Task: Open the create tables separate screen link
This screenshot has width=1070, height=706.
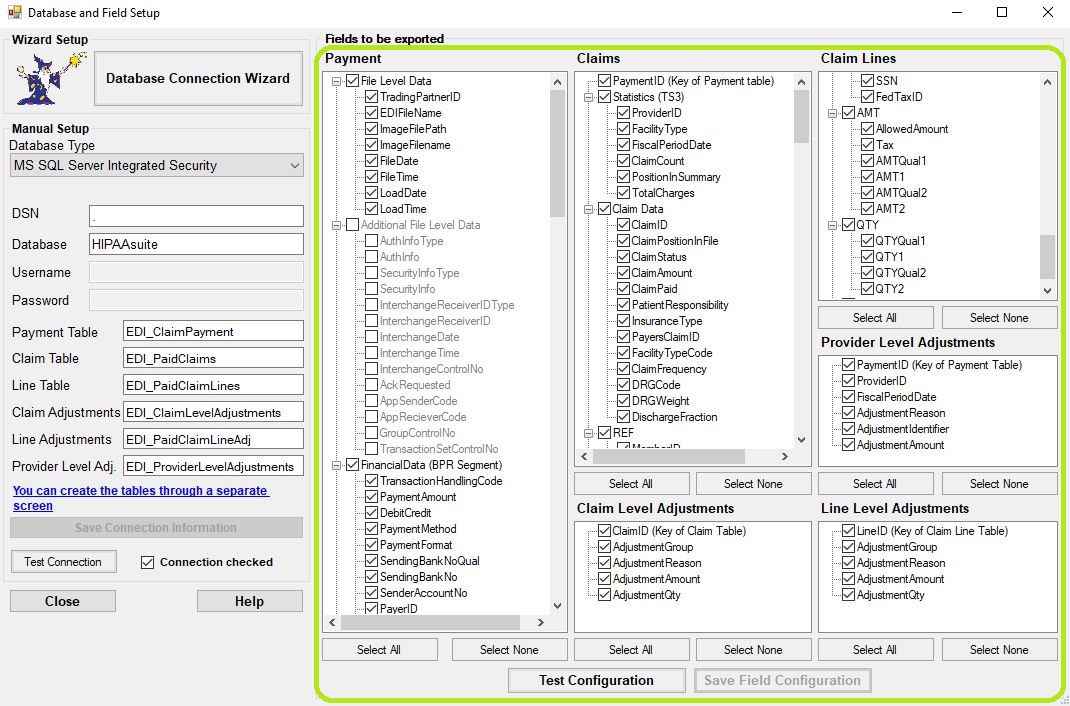Action: tap(141, 498)
